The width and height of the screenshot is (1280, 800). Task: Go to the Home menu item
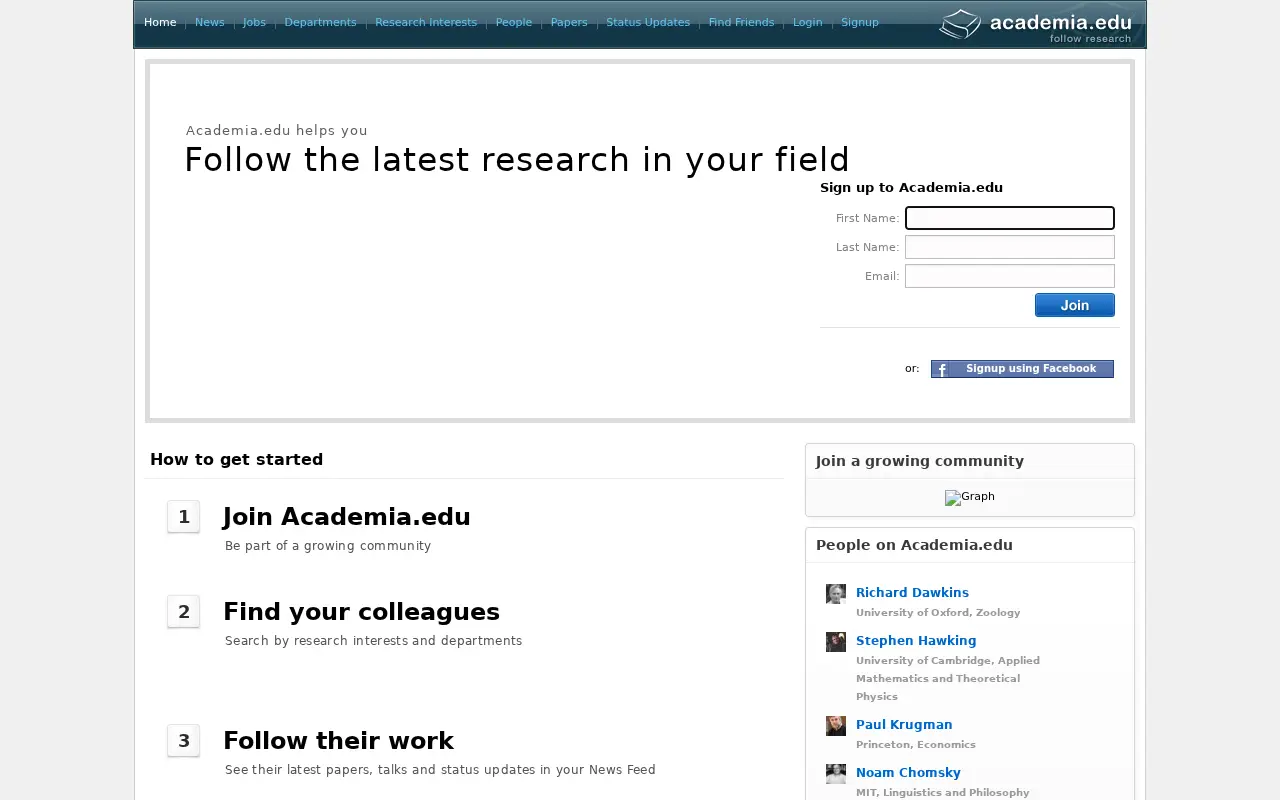(x=160, y=22)
